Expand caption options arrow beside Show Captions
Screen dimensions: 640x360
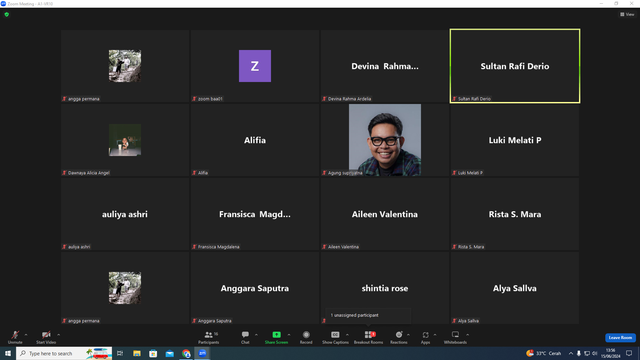click(x=347, y=335)
